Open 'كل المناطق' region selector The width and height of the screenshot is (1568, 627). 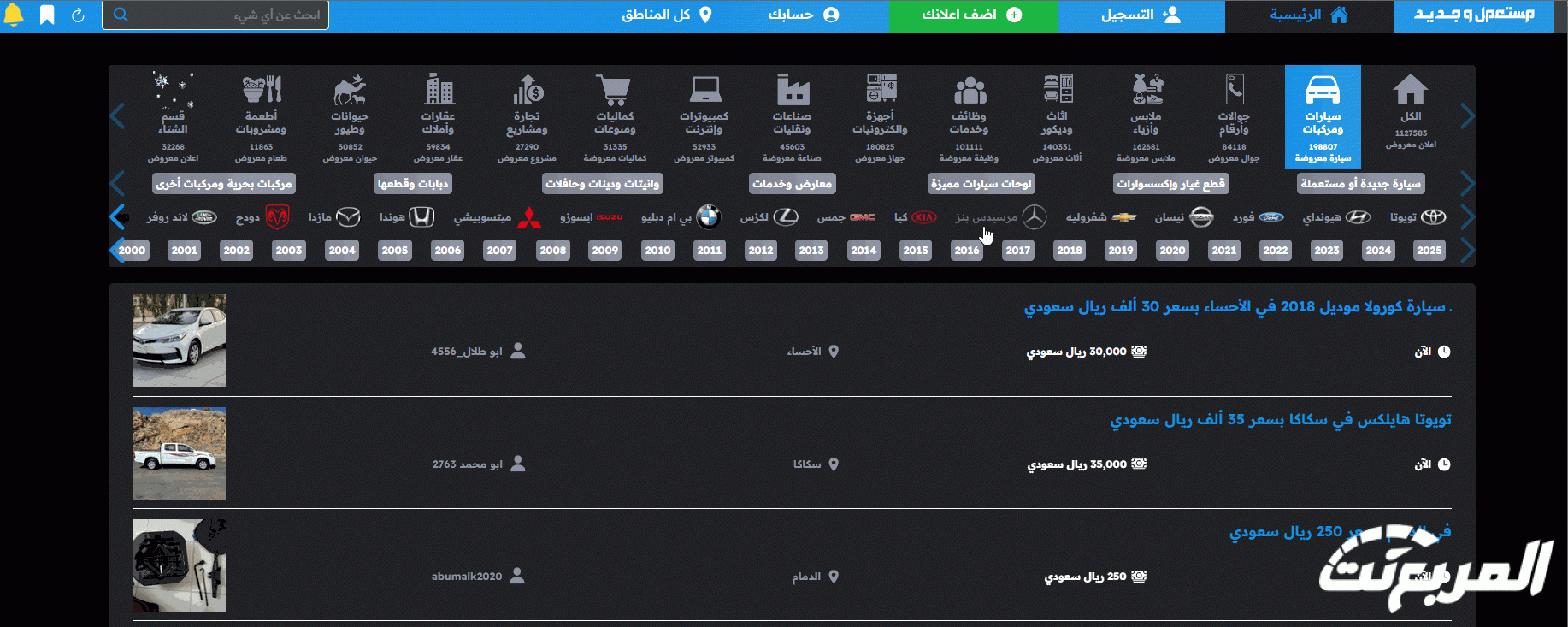coord(667,15)
